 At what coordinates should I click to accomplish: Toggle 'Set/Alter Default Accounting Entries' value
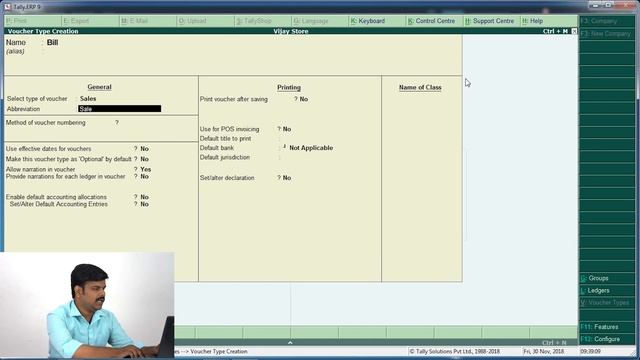(x=144, y=204)
